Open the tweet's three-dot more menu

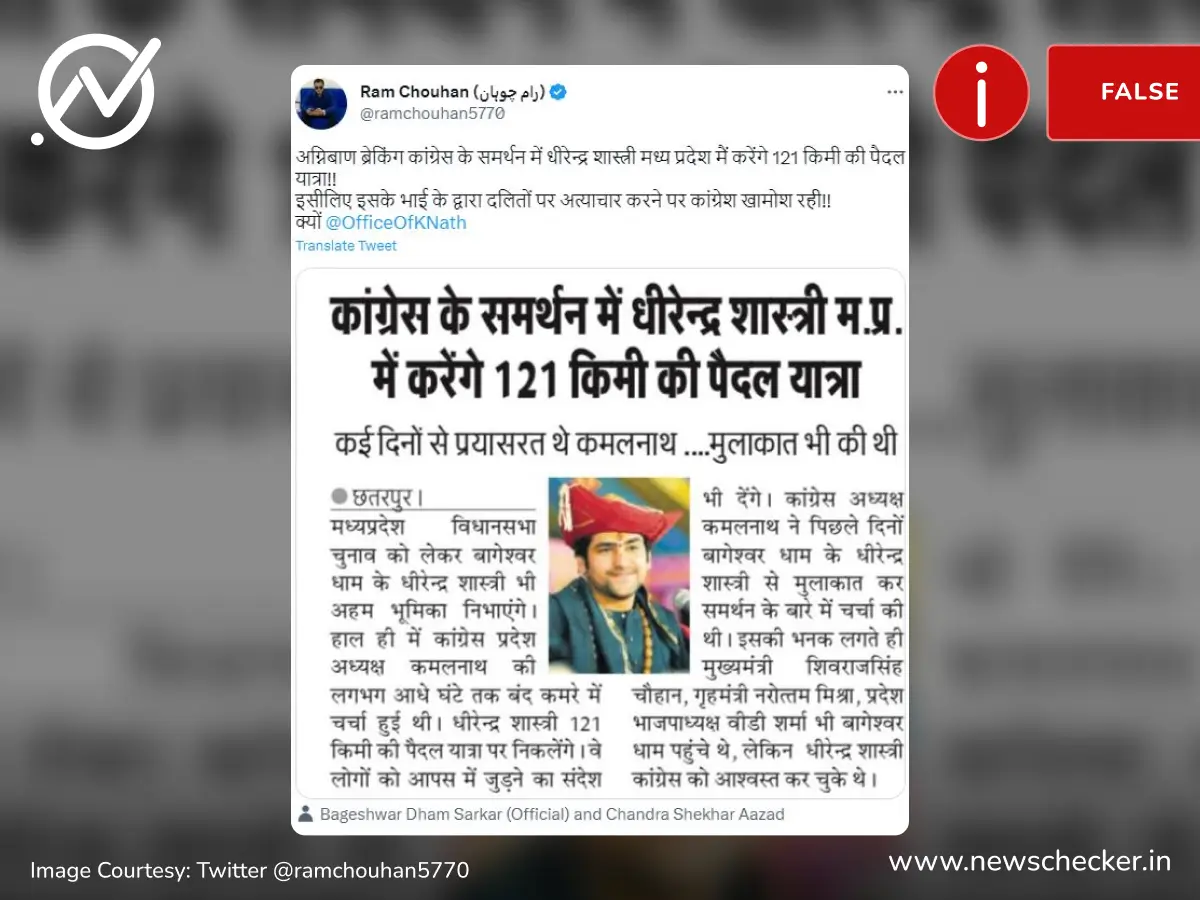click(894, 92)
